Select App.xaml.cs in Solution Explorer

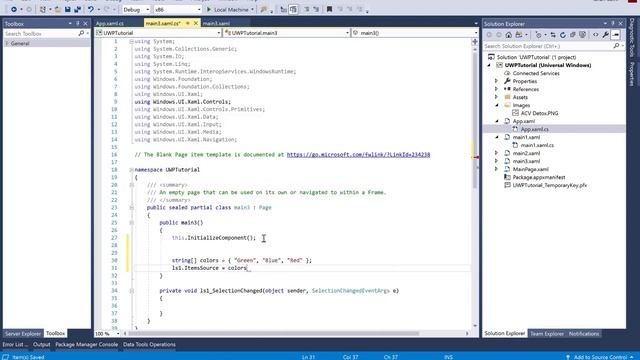534,129
